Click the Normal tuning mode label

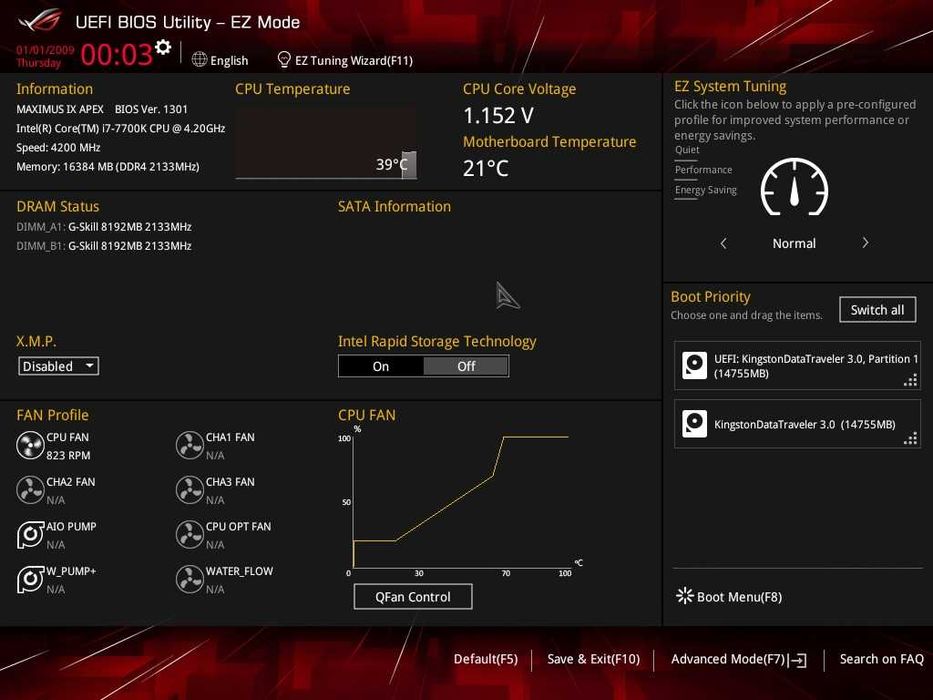pos(794,243)
